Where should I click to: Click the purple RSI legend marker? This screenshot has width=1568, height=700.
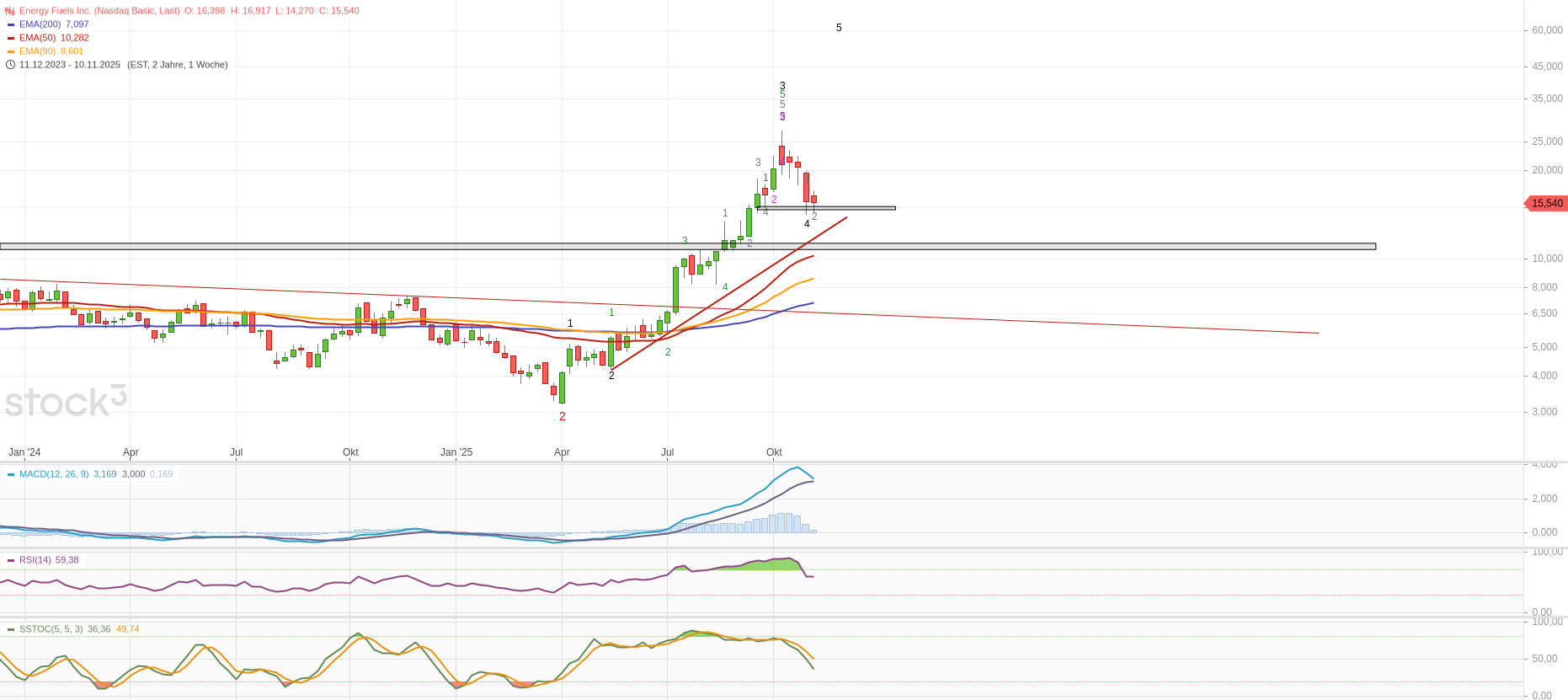tap(11, 560)
